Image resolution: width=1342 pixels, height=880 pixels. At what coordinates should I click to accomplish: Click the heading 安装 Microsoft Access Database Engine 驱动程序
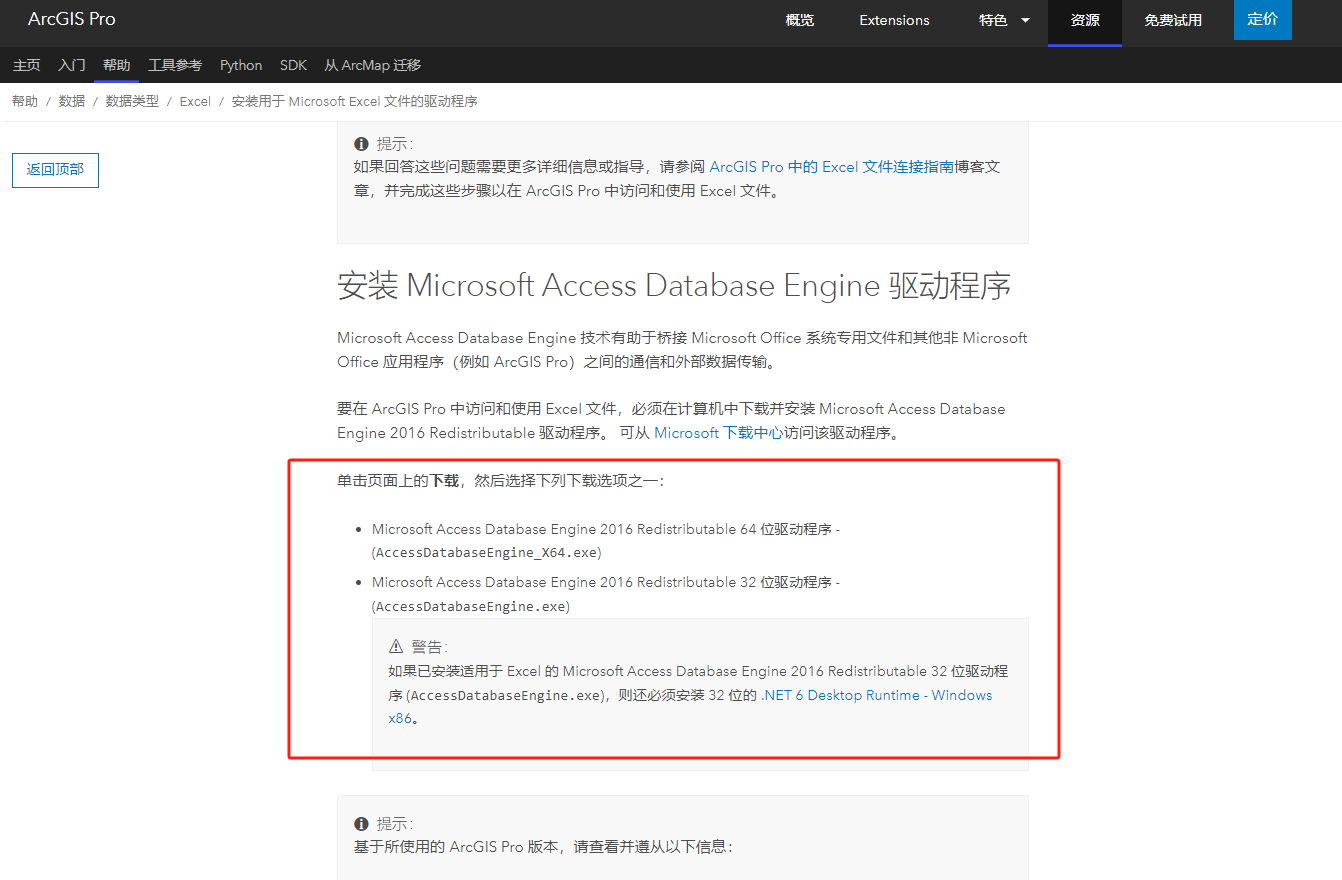coord(674,286)
